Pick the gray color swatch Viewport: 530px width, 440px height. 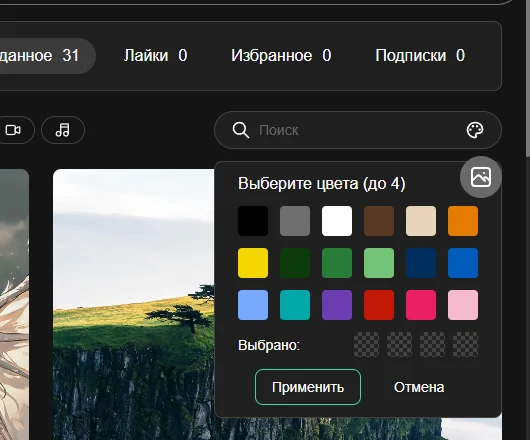coord(295,221)
